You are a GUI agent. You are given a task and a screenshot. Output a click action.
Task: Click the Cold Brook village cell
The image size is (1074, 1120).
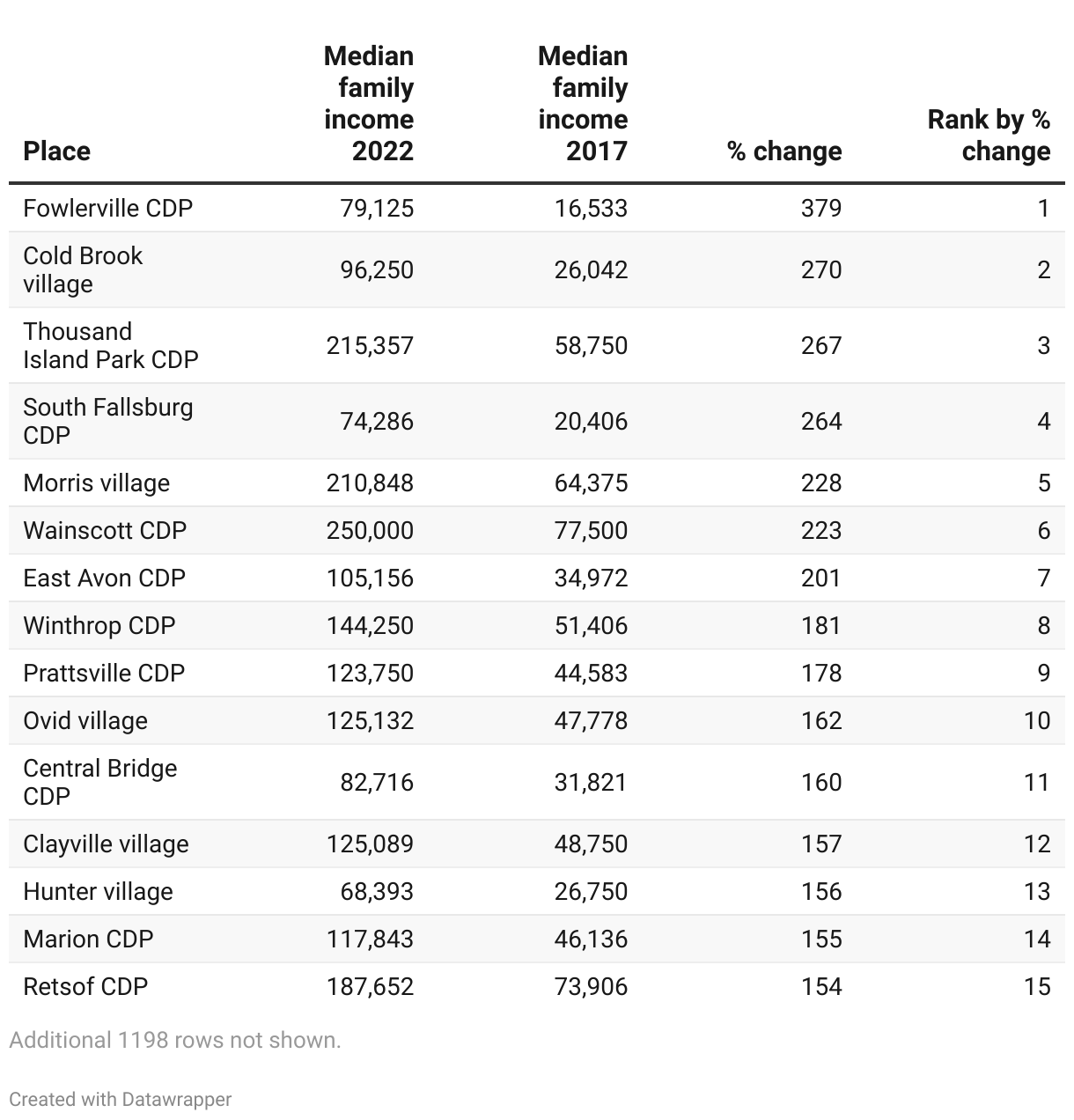coord(83,269)
